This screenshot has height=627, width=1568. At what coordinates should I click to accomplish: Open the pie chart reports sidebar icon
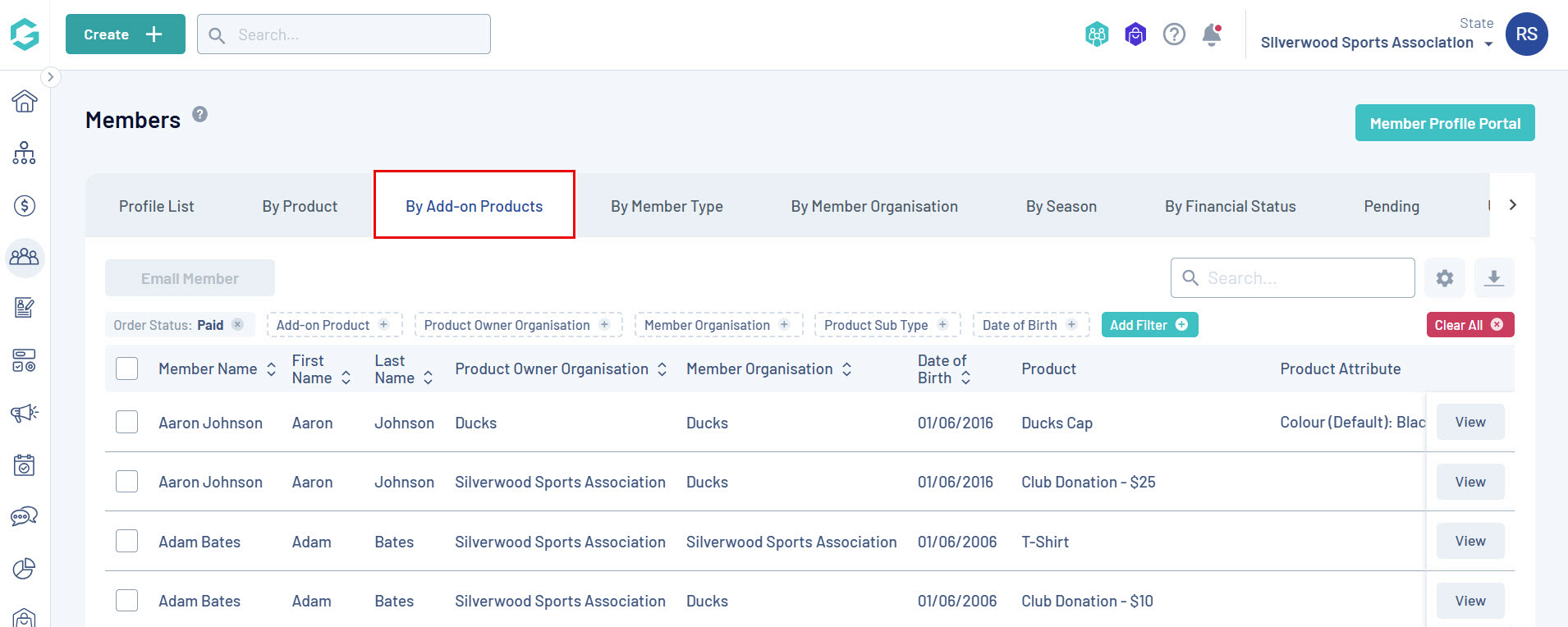[x=25, y=569]
